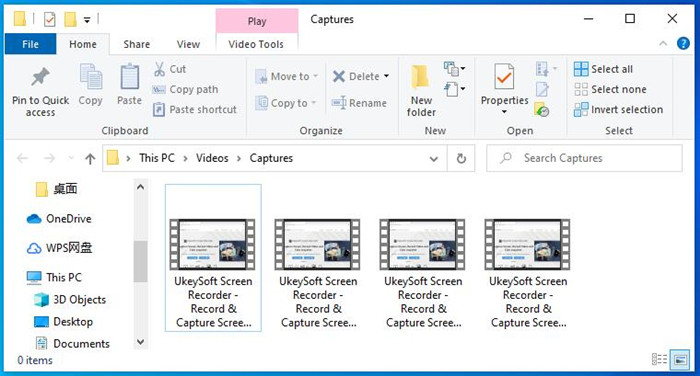Screen dimensions: 700x376
Task: Expand address bar history dropdown
Action: click(x=433, y=159)
